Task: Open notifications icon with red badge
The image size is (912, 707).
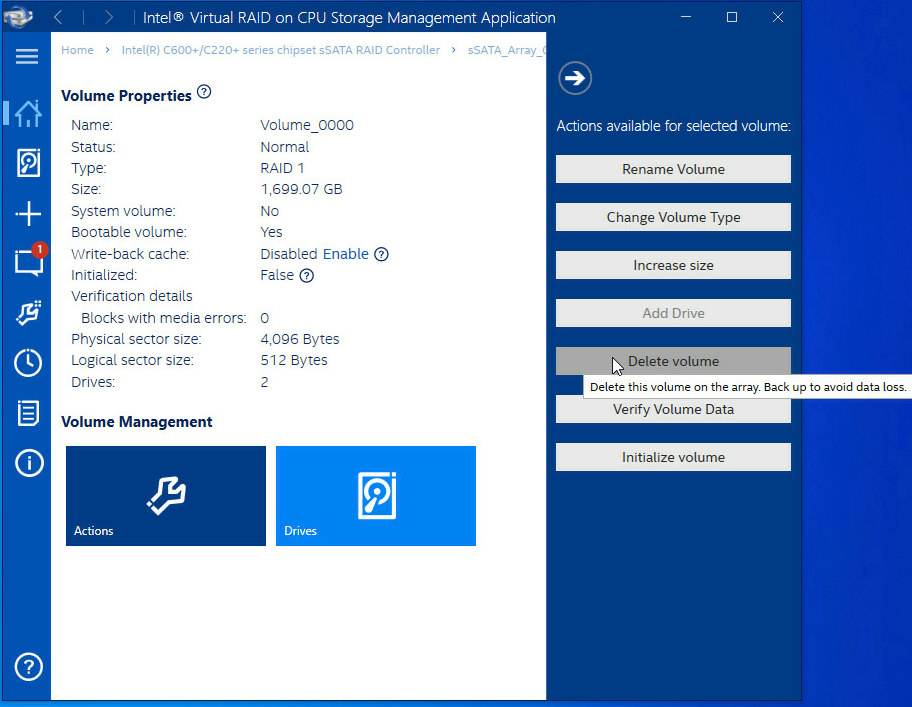Action: point(29,260)
